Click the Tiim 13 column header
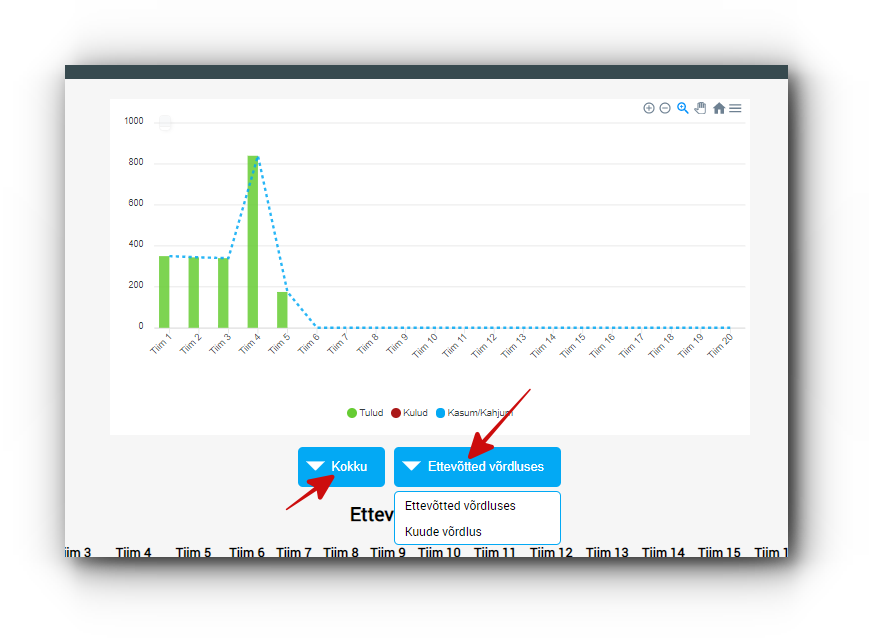The height and width of the screenshot is (638, 869). [x=607, y=552]
